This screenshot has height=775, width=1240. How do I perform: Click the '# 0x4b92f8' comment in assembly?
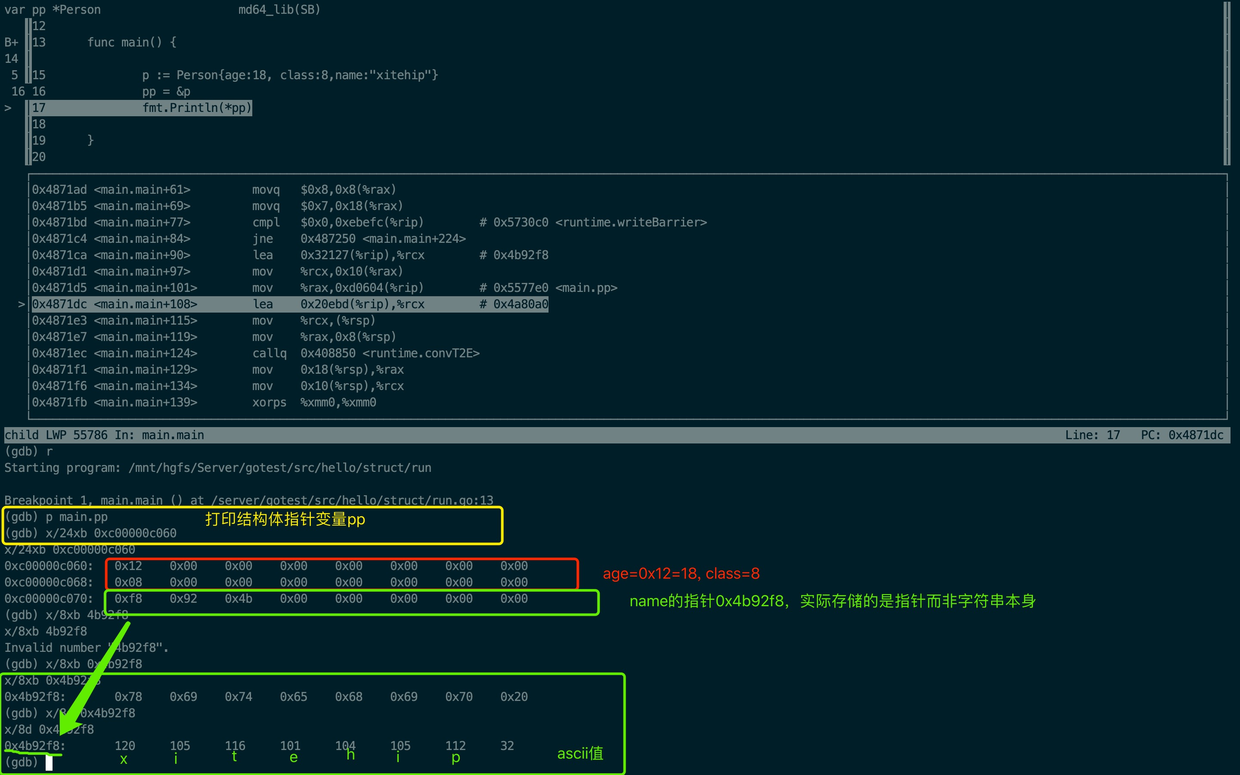click(514, 255)
